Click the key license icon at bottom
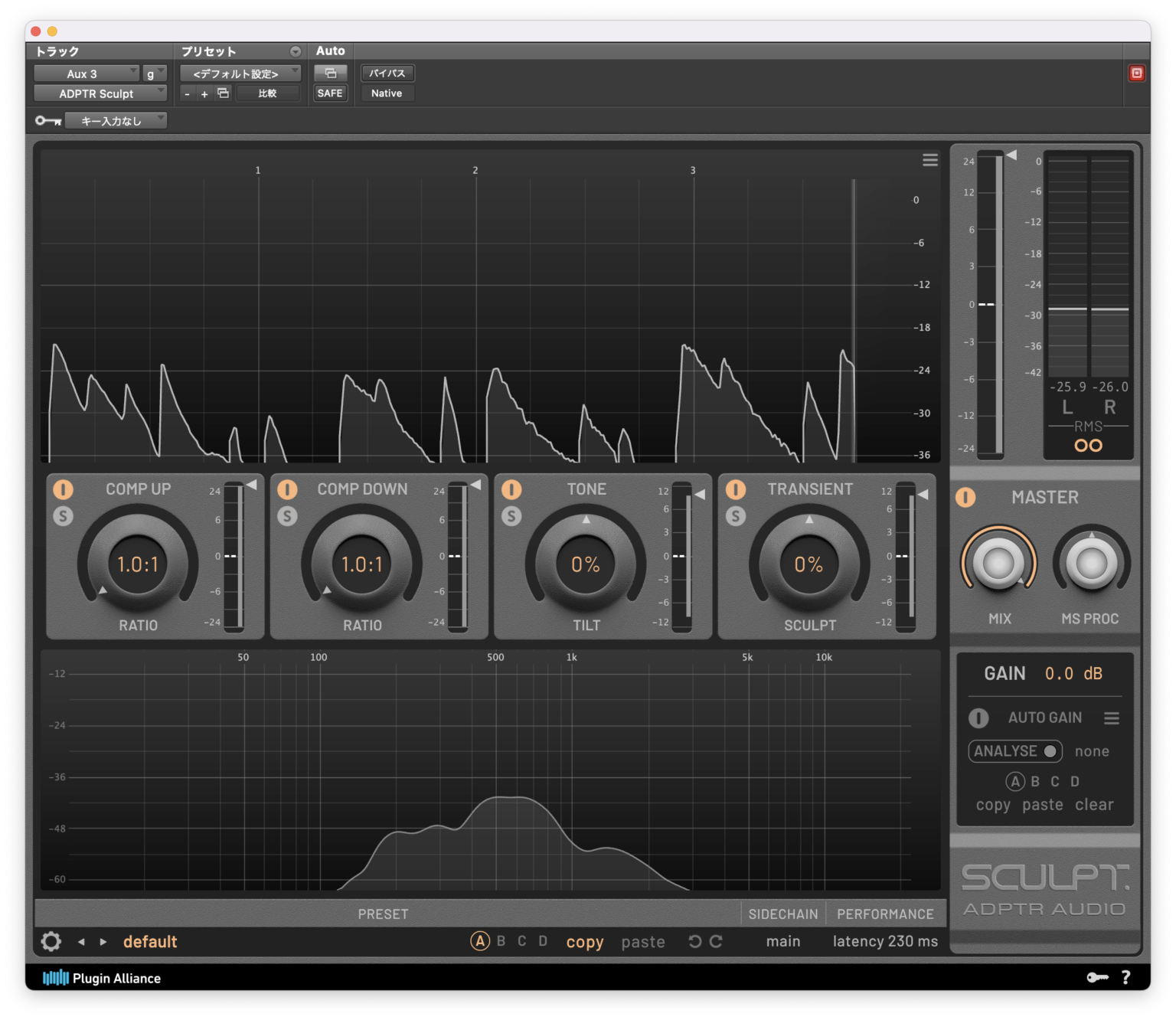This screenshot has width=1176, height=1020. point(1097,978)
